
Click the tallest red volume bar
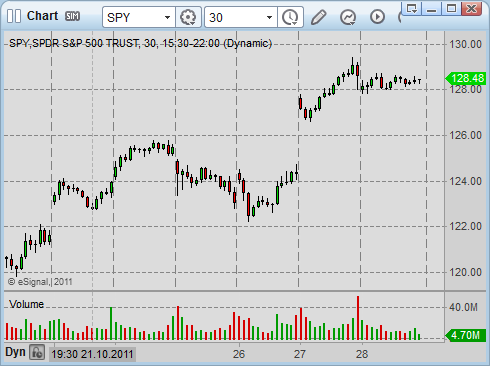pos(358,318)
